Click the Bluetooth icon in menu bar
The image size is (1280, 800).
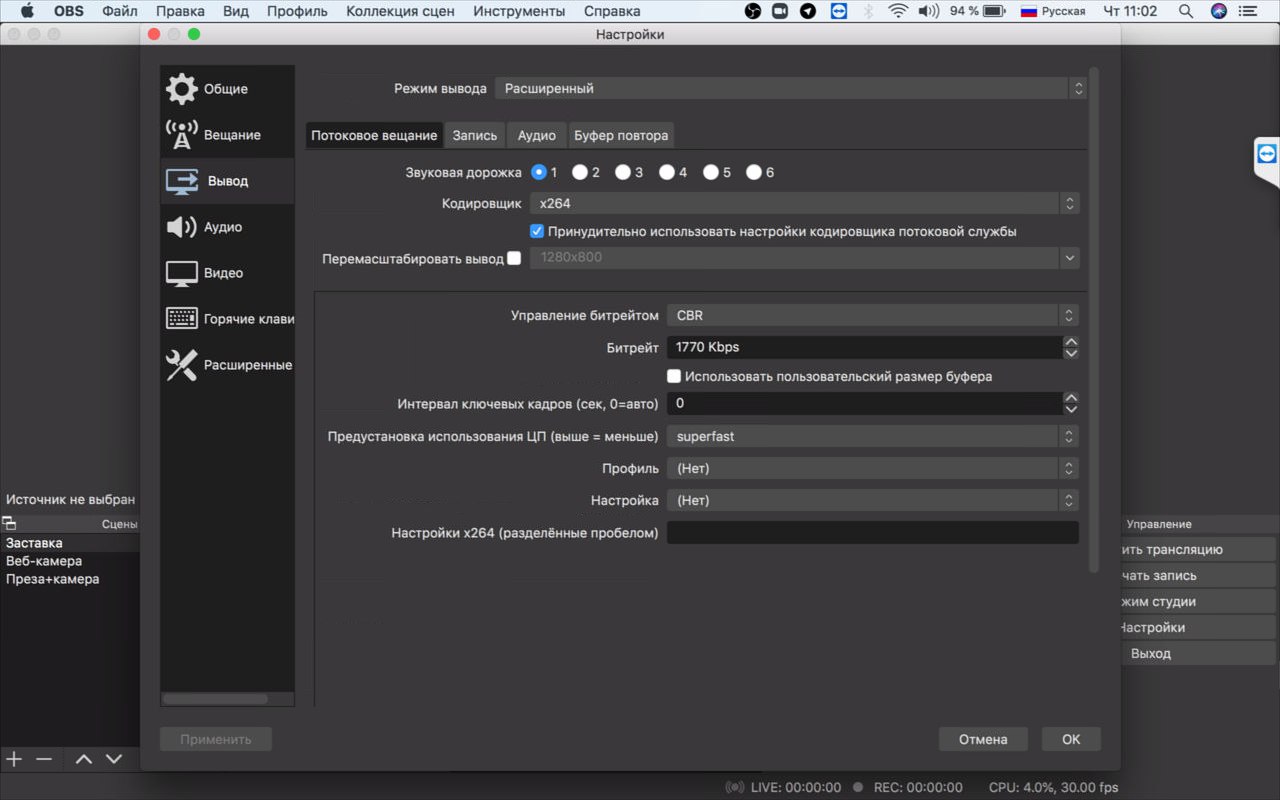pos(868,11)
